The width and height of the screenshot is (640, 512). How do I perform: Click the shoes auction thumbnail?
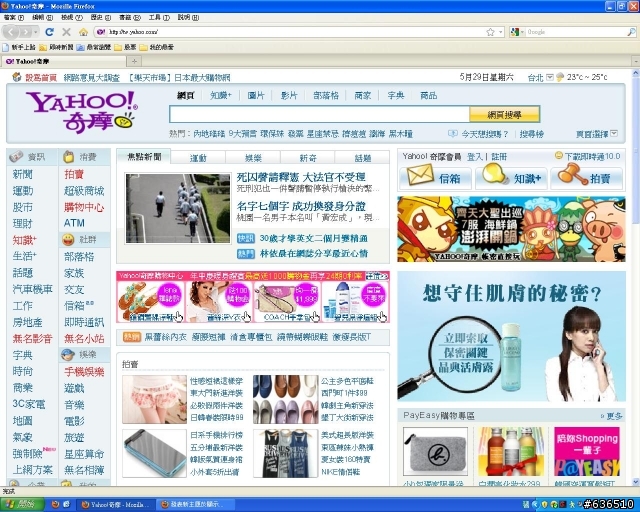[285, 399]
